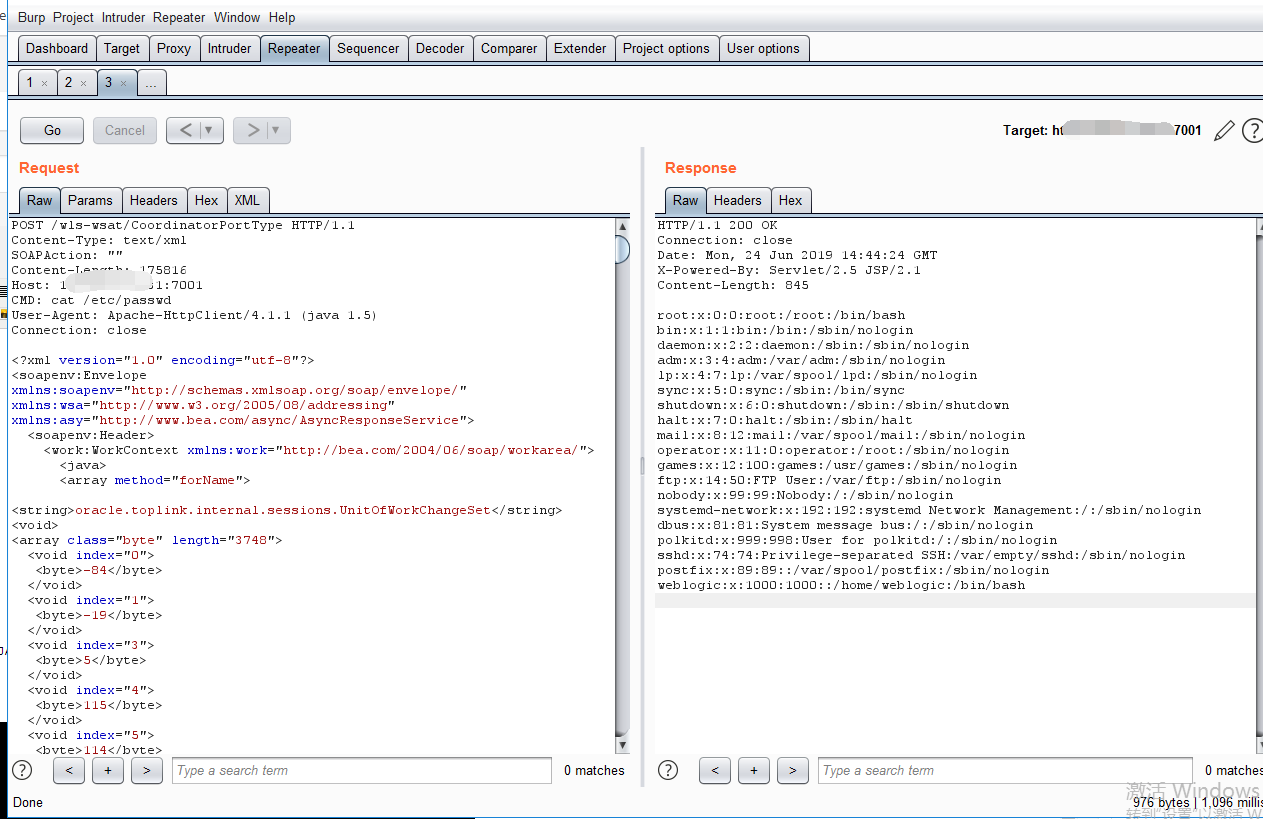Image resolution: width=1263 pixels, height=819 pixels.
Task: Switch to the Extender tab
Action: tap(580, 48)
